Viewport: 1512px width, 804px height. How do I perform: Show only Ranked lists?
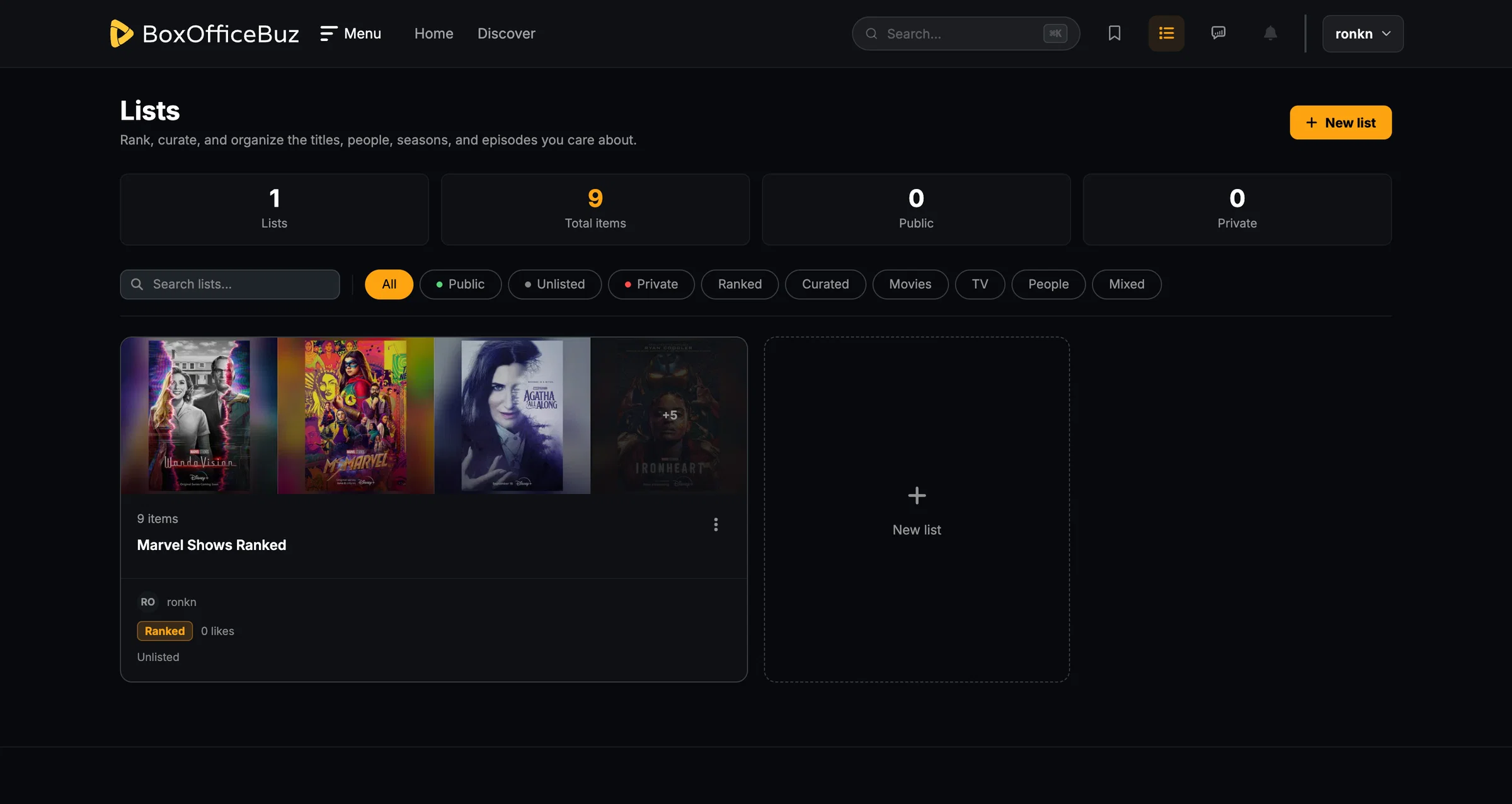[x=740, y=284]
